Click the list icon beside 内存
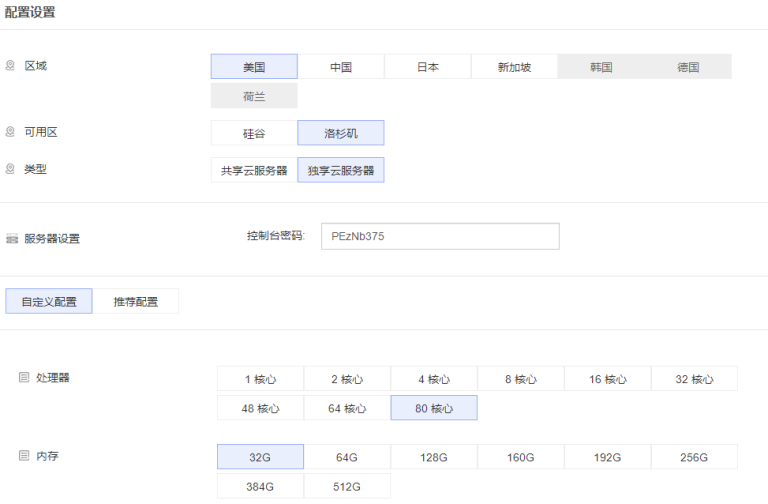 [24, 455]
